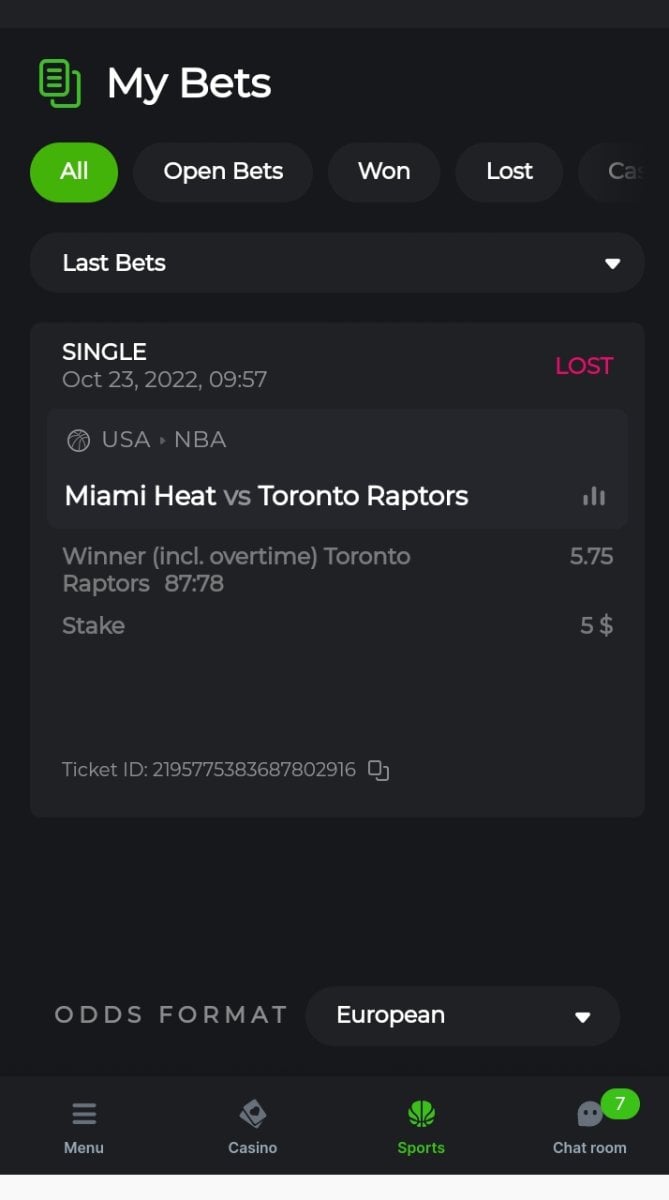Open the European odds format dropdown
The height and width of the screenshot is (1200, 669).
point(462,1016)
